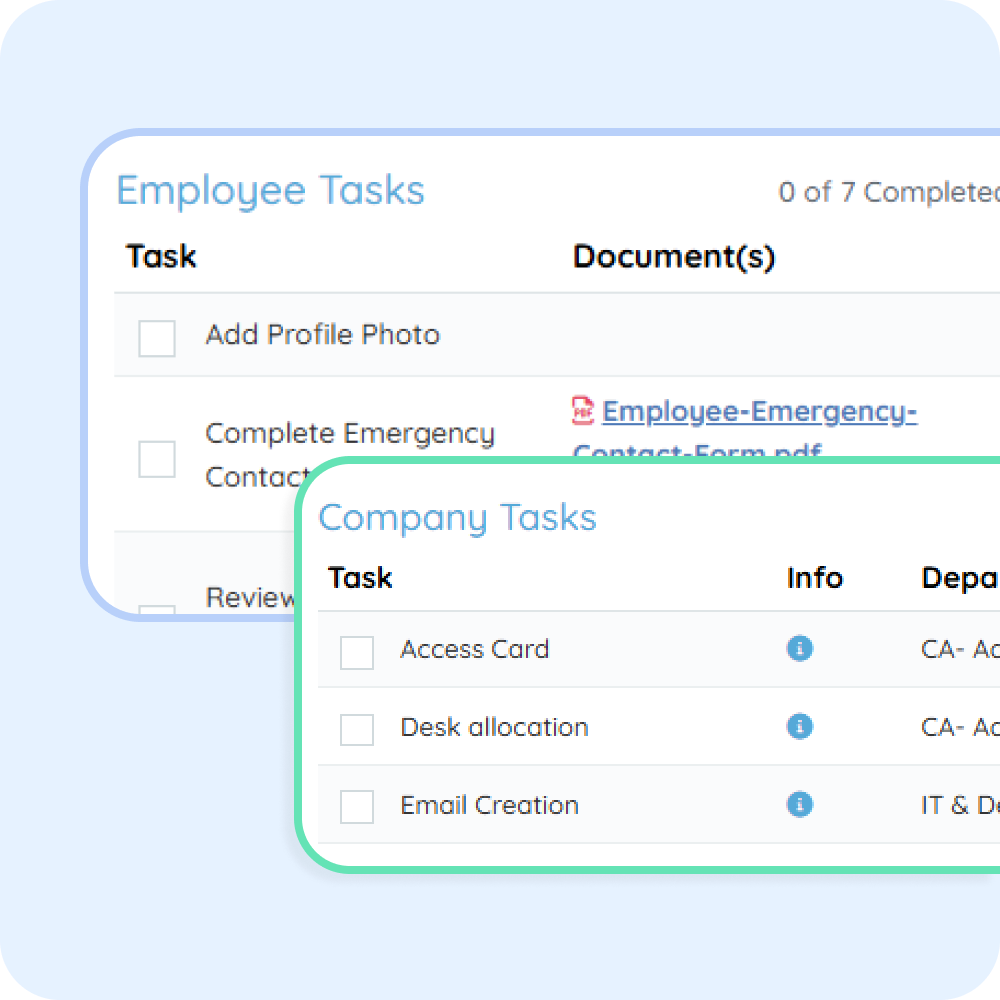Open info icon for Desk allocation
This screenshot has width=1000, height=1000.
tap(799, 726)
